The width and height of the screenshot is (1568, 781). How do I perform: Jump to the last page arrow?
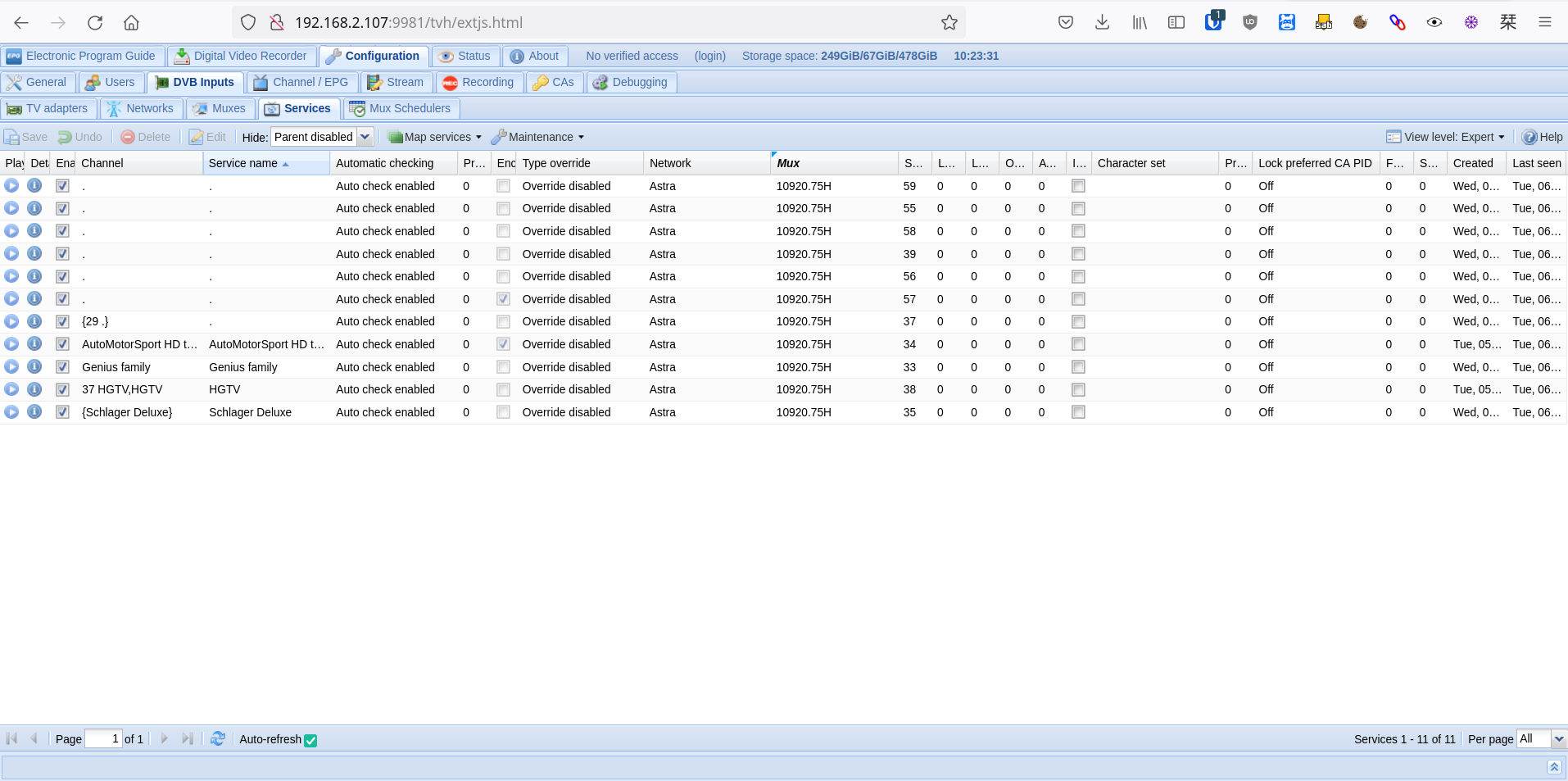tap(188, 738)
